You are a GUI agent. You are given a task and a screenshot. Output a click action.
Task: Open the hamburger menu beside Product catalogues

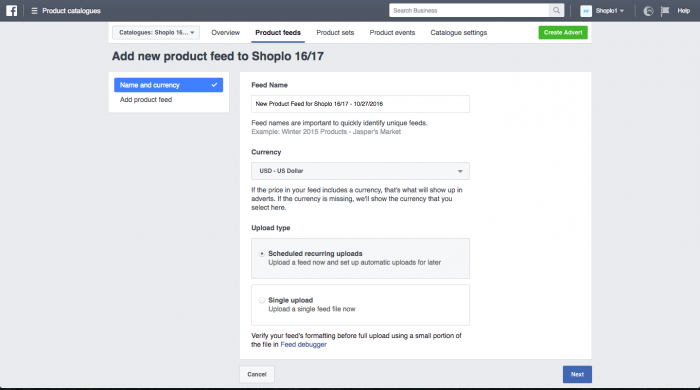coord(34,11)
